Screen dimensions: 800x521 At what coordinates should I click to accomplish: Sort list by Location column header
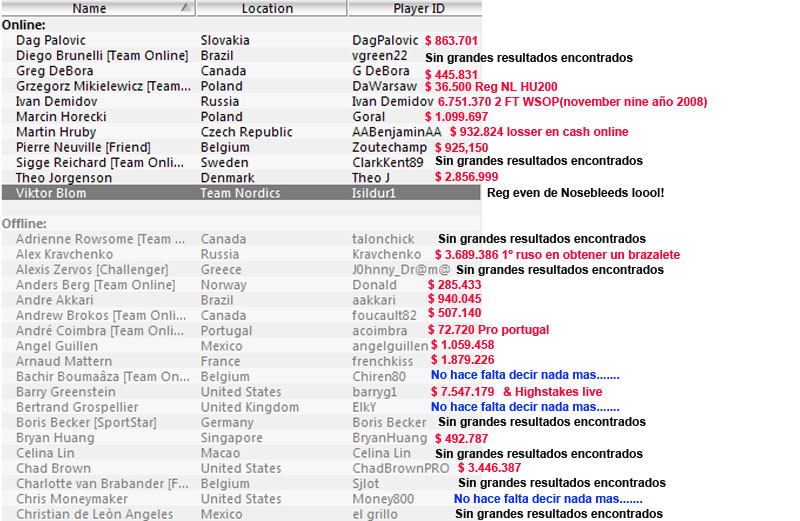pos(267,9)
